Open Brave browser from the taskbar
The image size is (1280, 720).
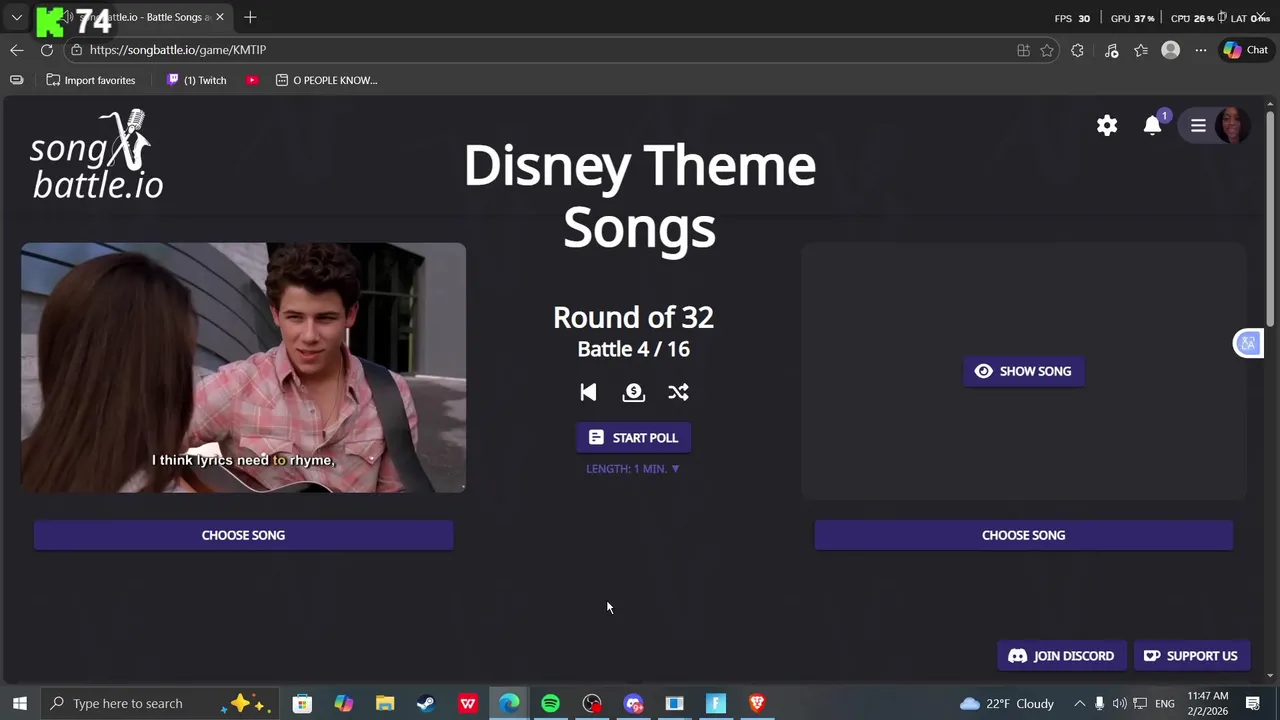pyautogui.click(x=757, y=703)
